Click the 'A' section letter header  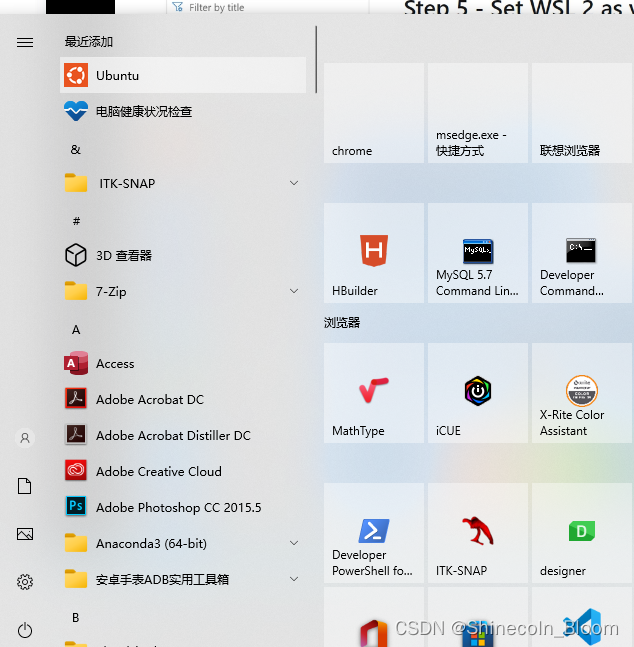[76, 330]
